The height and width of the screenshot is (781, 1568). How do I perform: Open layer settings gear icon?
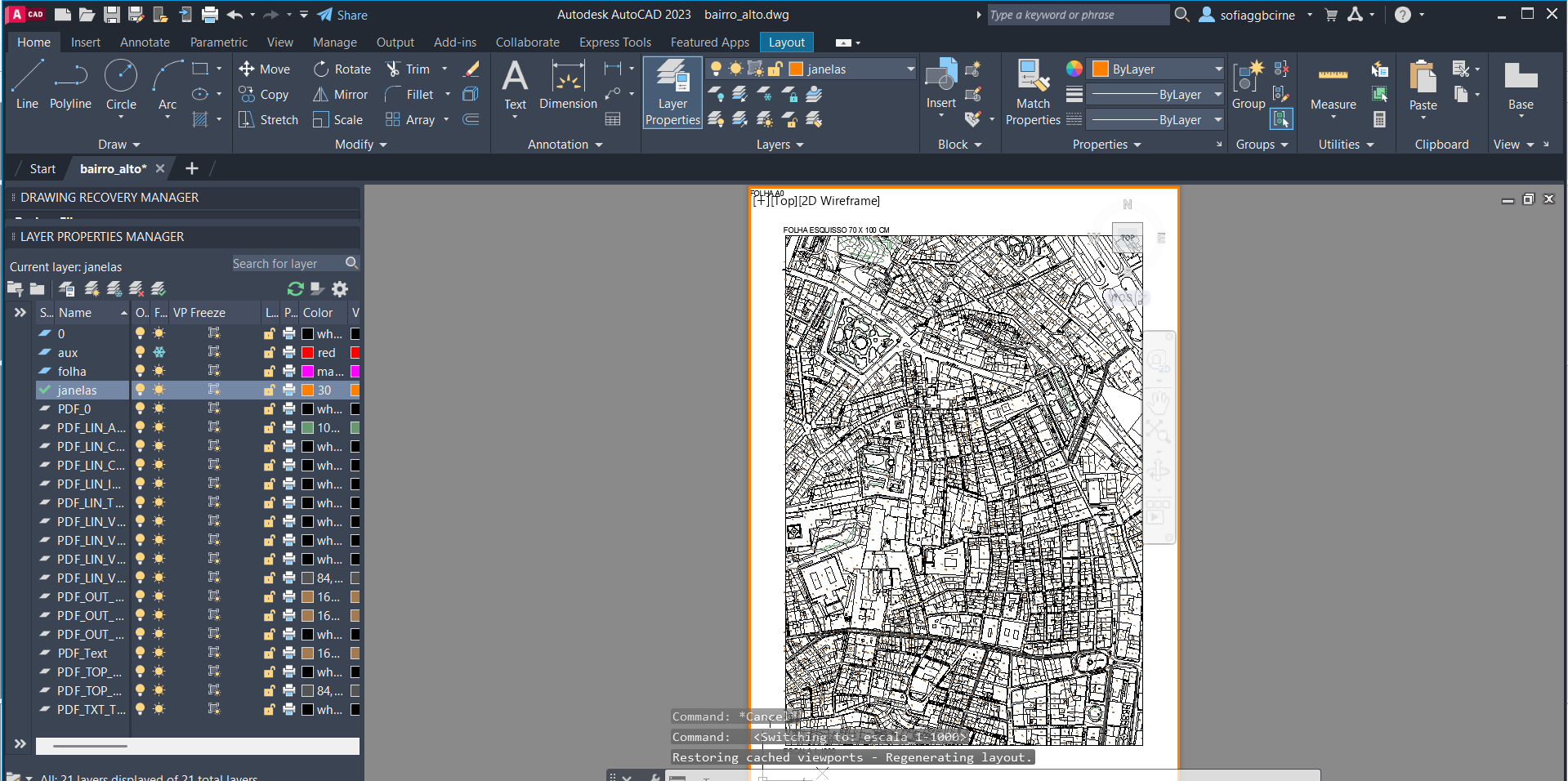[340, 289]
